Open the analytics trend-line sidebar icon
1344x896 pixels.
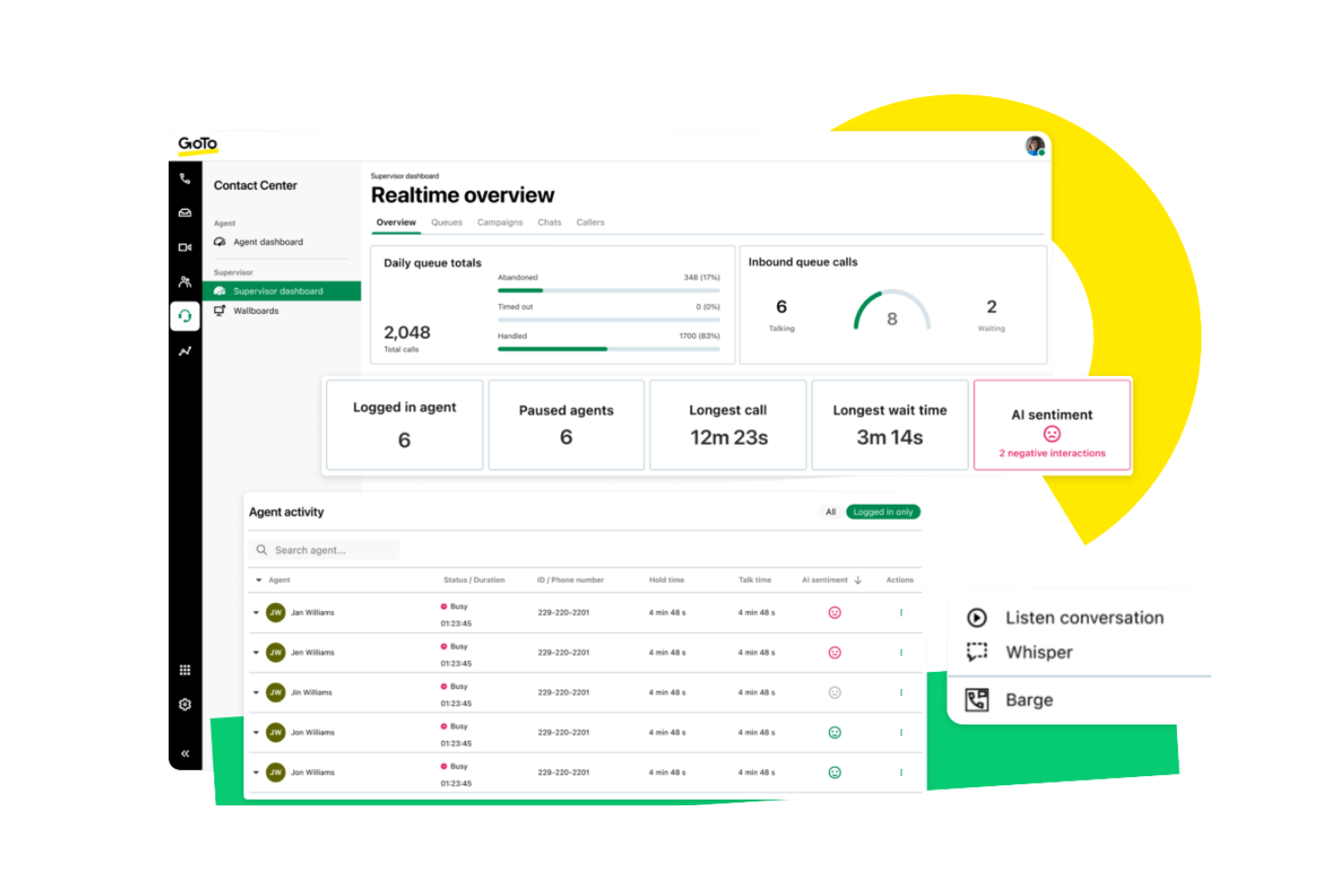(x=185, y=351)
